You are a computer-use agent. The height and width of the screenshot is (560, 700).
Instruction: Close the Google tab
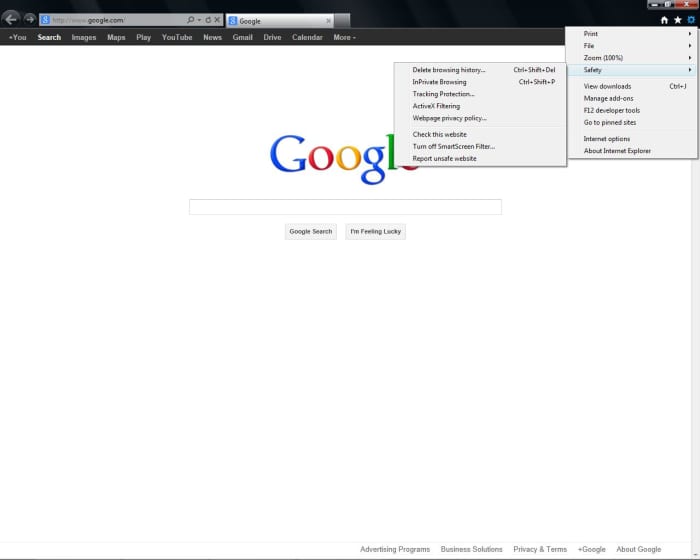(x=329, y=21)
